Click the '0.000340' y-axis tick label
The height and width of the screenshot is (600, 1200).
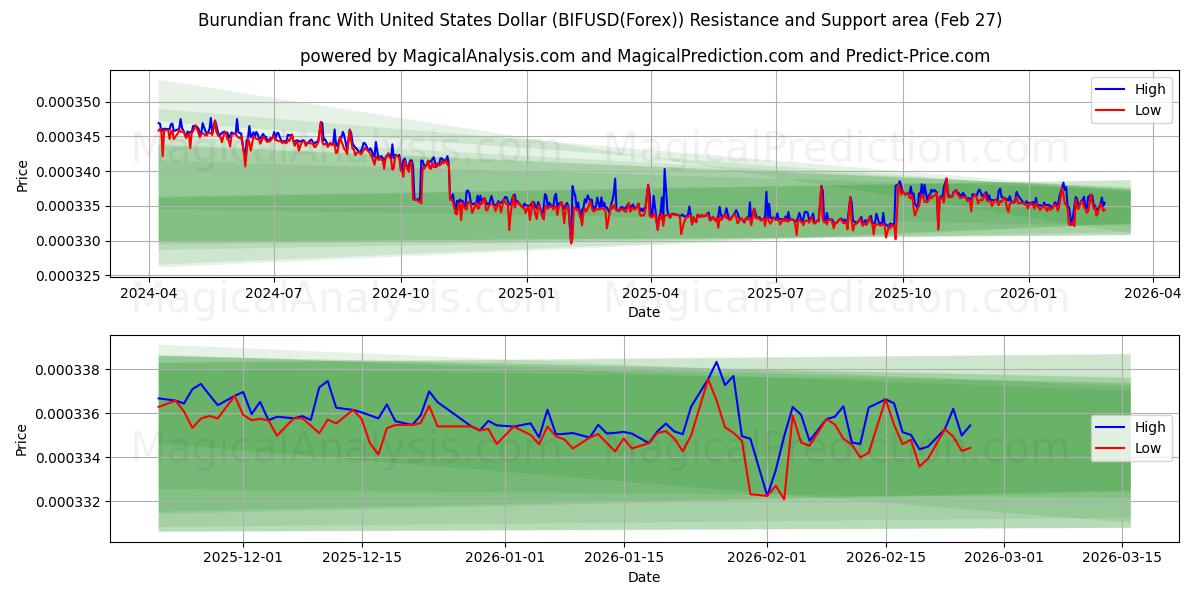(69, 172)
